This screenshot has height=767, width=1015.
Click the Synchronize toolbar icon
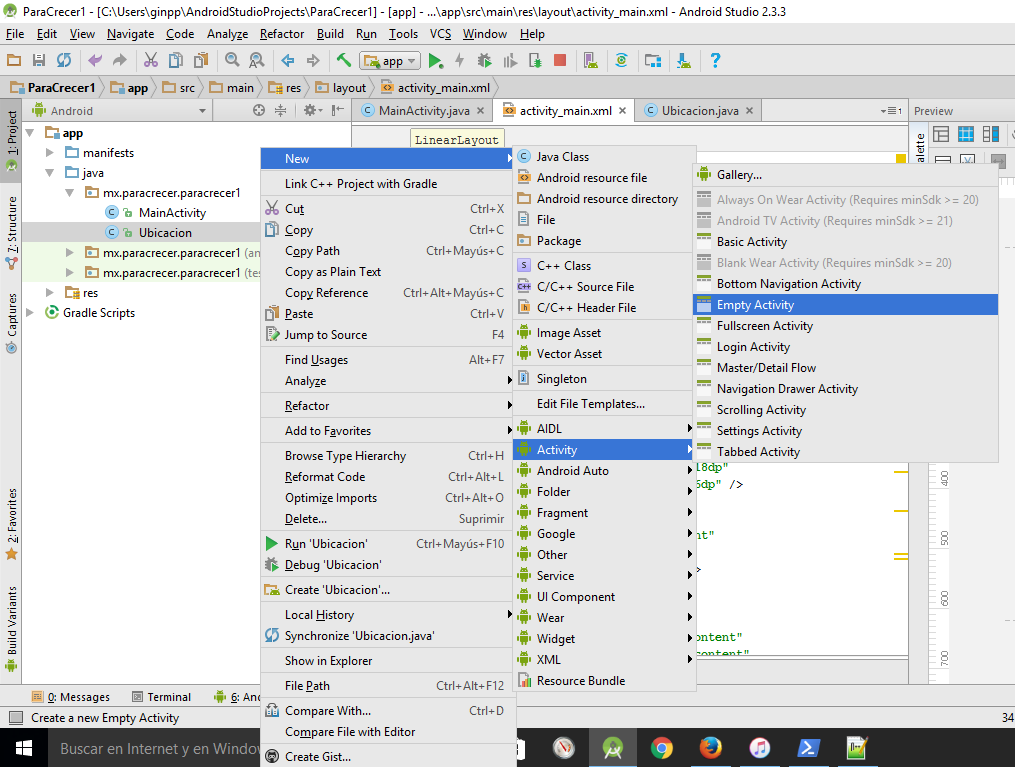click(x=63, y=61)
